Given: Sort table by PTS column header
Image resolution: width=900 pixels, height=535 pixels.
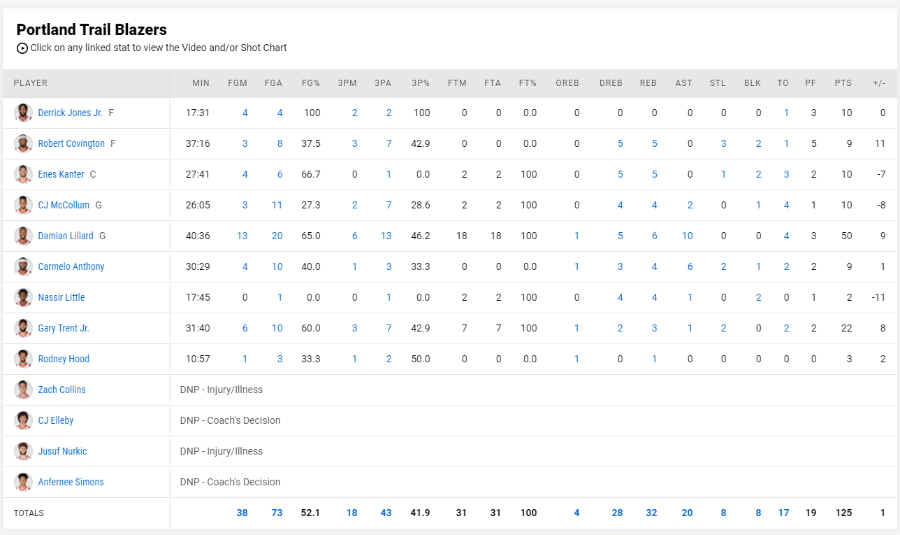Looking at the screenshot, I should 843,83.
